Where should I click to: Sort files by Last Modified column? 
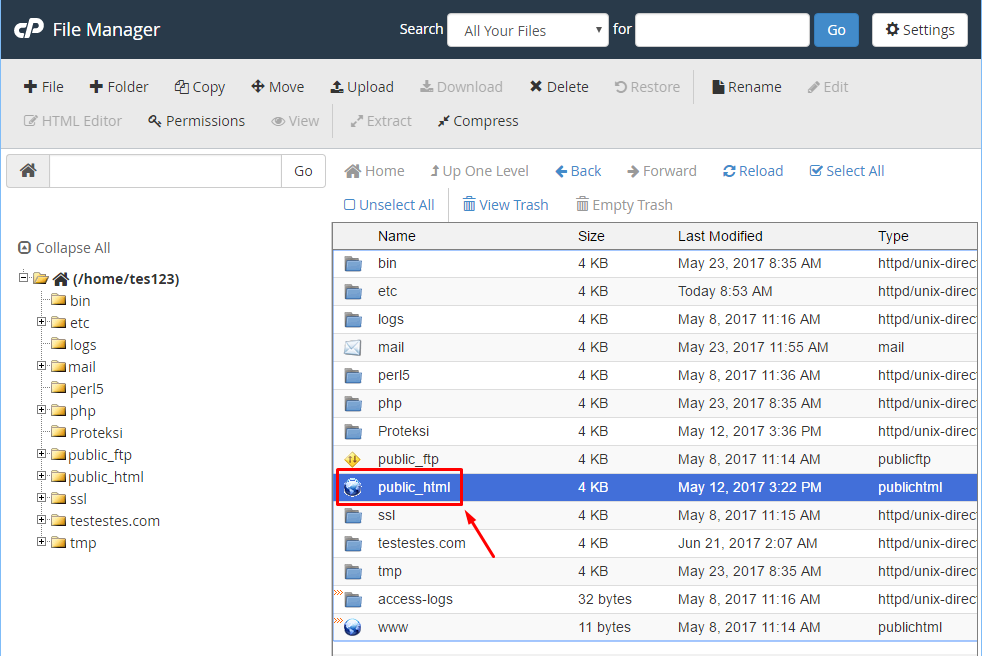[x=720, y=236]
